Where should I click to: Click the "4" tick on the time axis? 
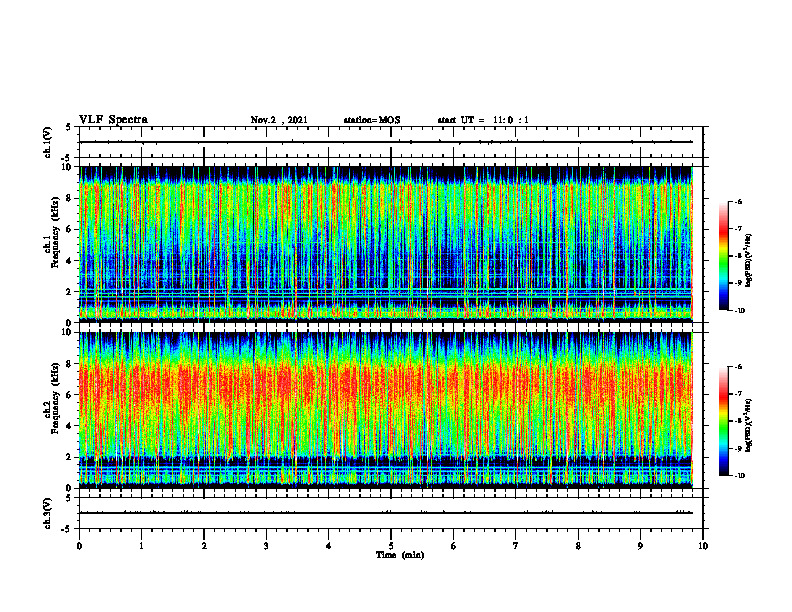[x=328, y=546]
